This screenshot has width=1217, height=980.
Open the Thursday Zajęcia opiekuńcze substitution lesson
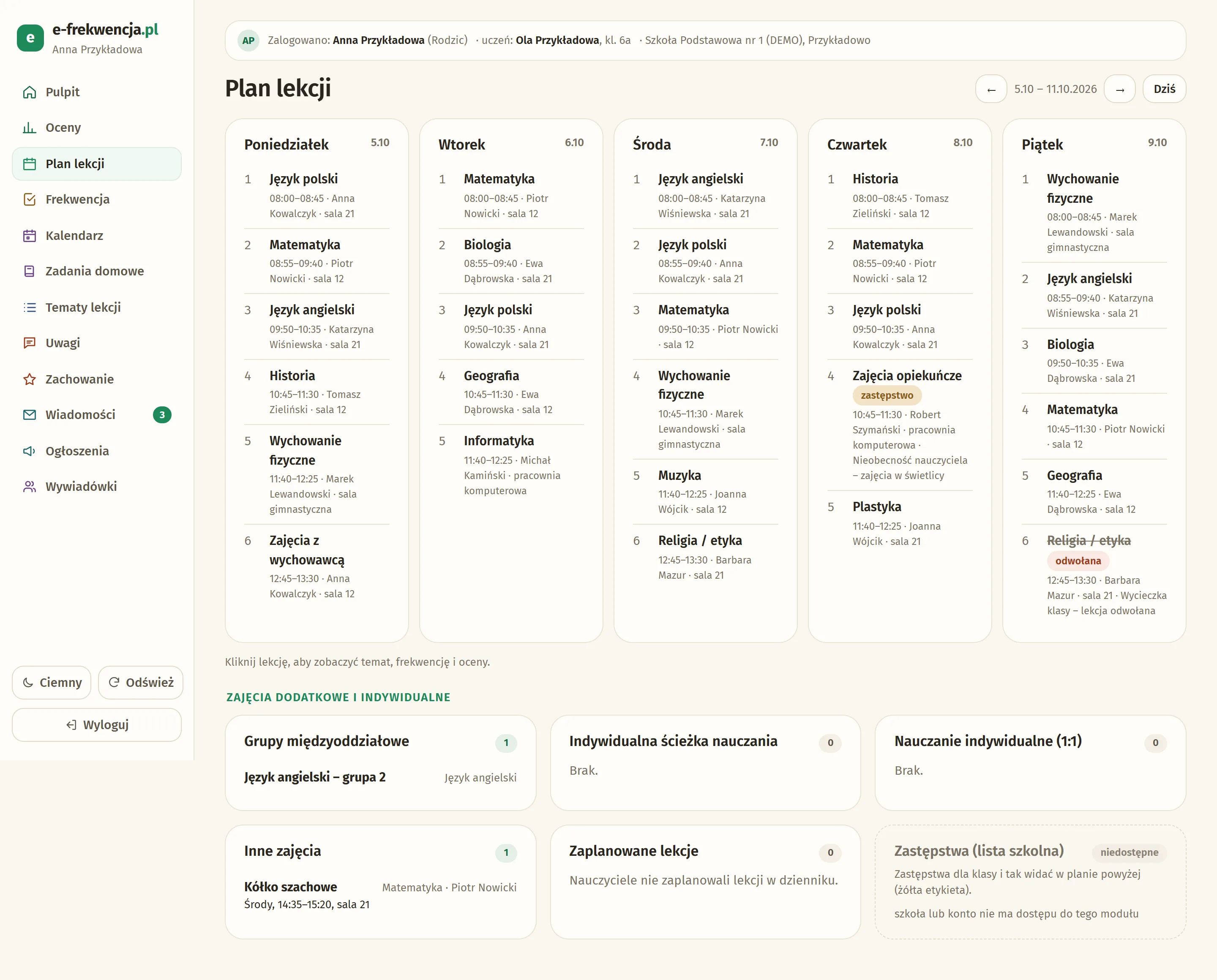click(900, 425)
